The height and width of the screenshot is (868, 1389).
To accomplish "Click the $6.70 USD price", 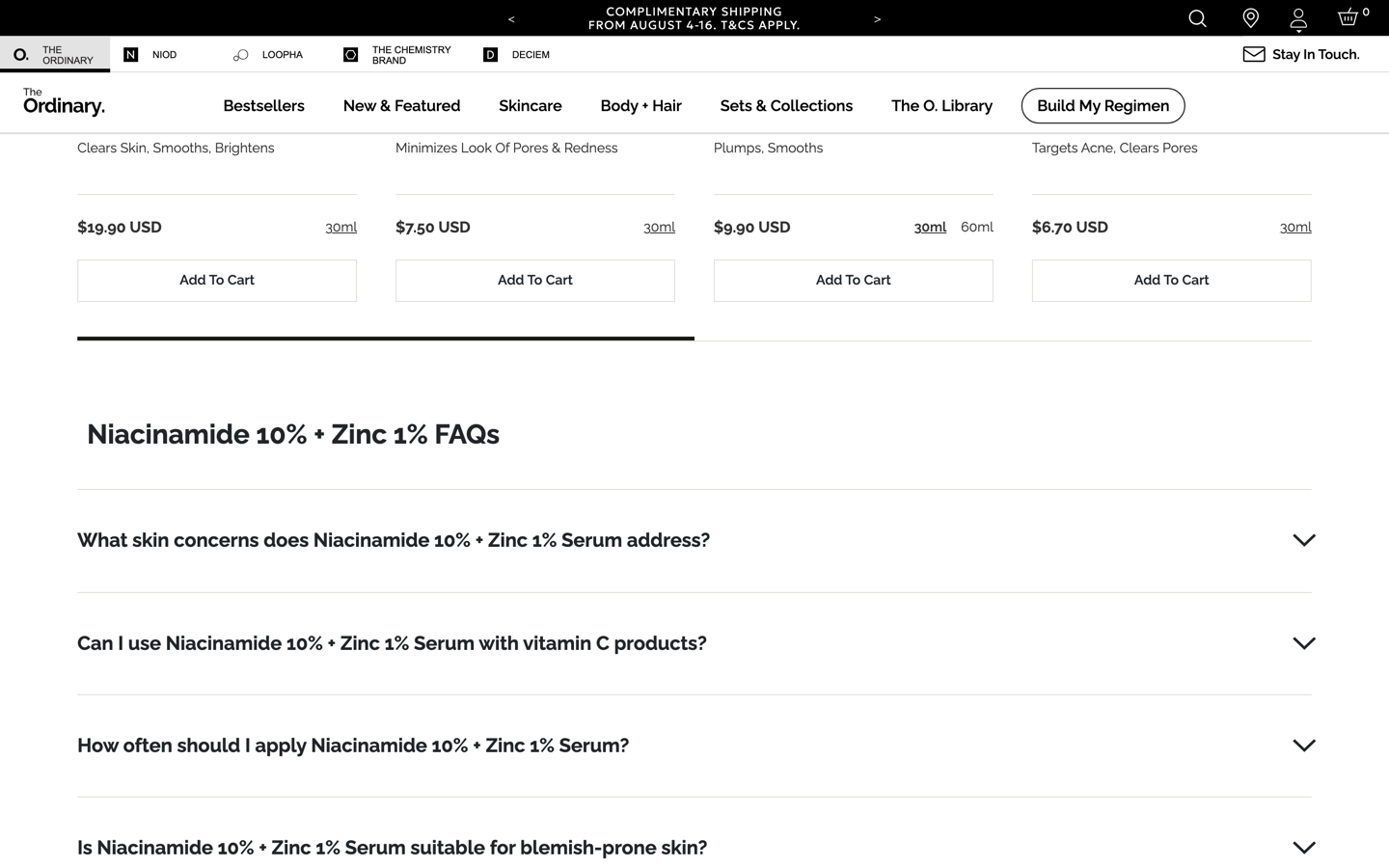I will point(1070,228).
